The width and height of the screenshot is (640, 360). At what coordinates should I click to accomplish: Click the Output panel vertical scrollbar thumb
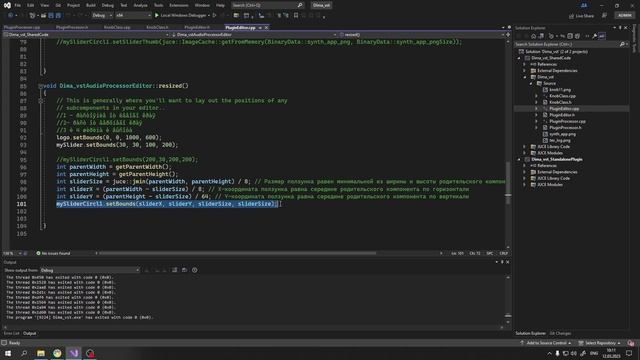coord(508,316)
